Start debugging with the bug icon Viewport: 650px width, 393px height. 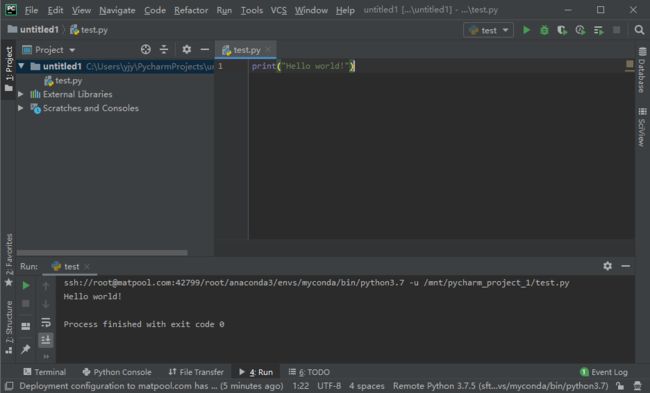pyautogui.click(x=544, y=30)
